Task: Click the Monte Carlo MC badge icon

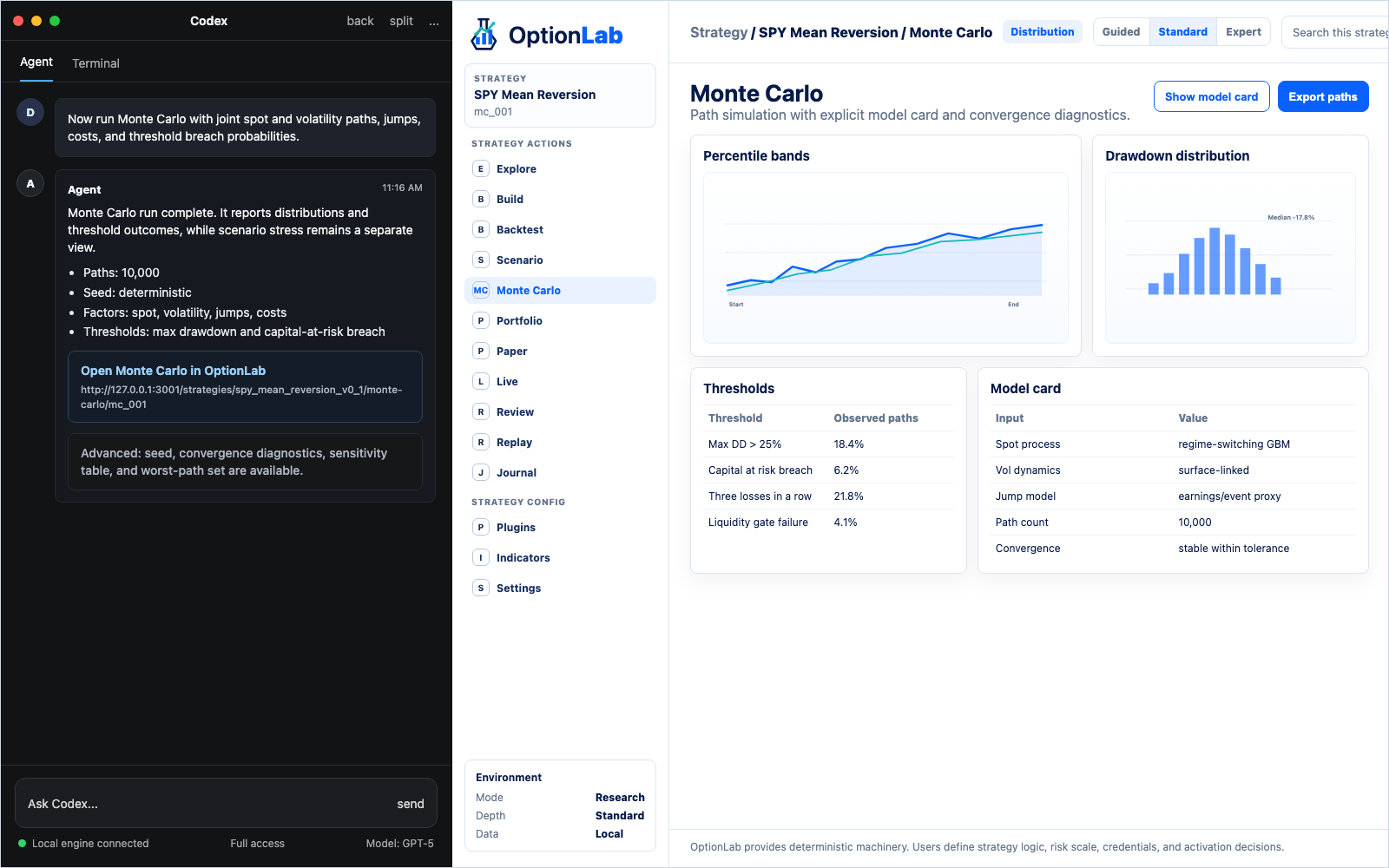Action: point(481,291)
